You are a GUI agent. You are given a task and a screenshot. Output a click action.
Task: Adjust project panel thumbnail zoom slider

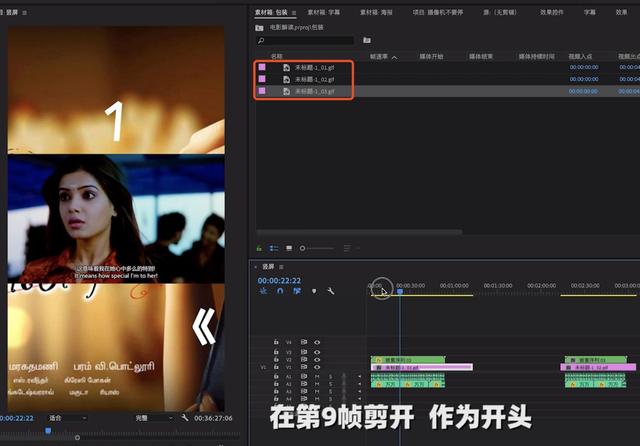click(317, 248)
